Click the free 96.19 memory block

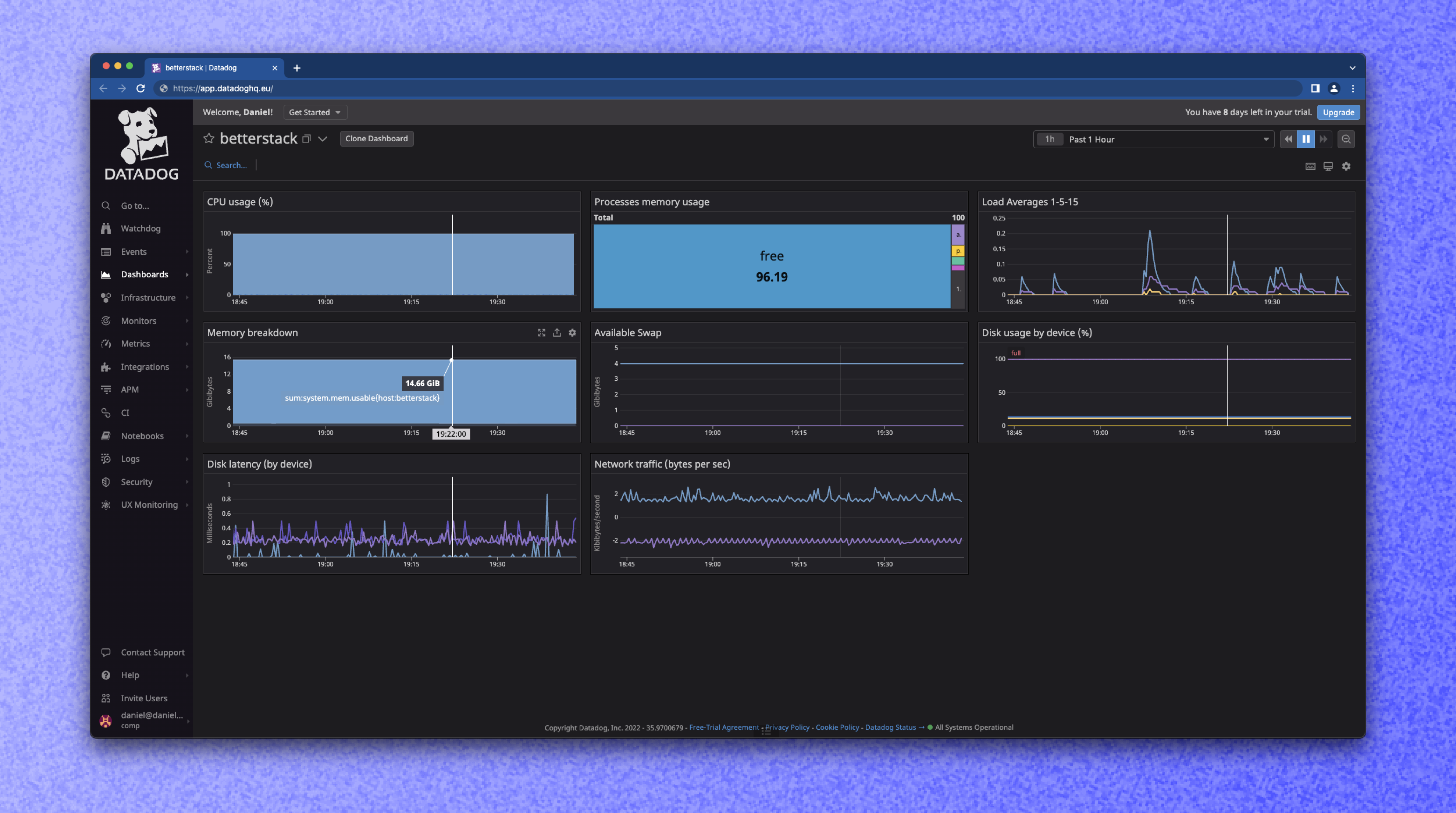[x=772, y=266]
